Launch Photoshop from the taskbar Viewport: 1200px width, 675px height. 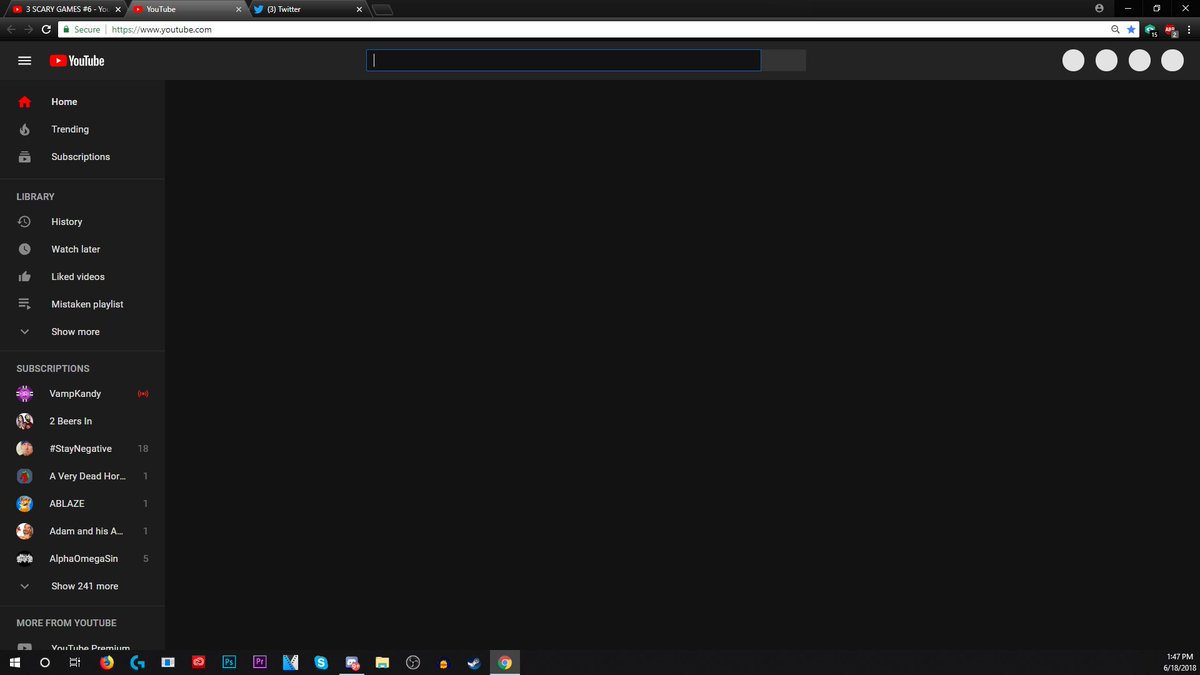click(x=229, y=662)
